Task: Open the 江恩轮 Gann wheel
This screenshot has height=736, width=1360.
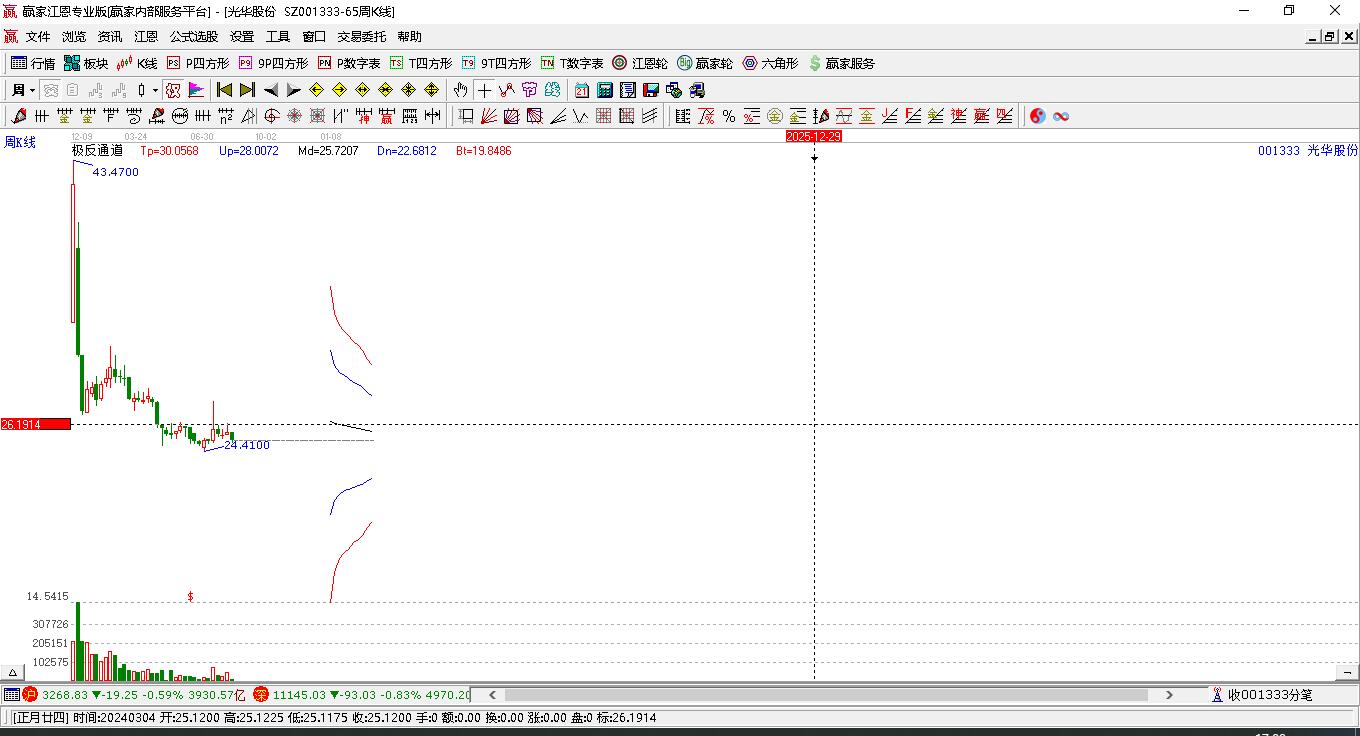Action: (x=640, y=63)
